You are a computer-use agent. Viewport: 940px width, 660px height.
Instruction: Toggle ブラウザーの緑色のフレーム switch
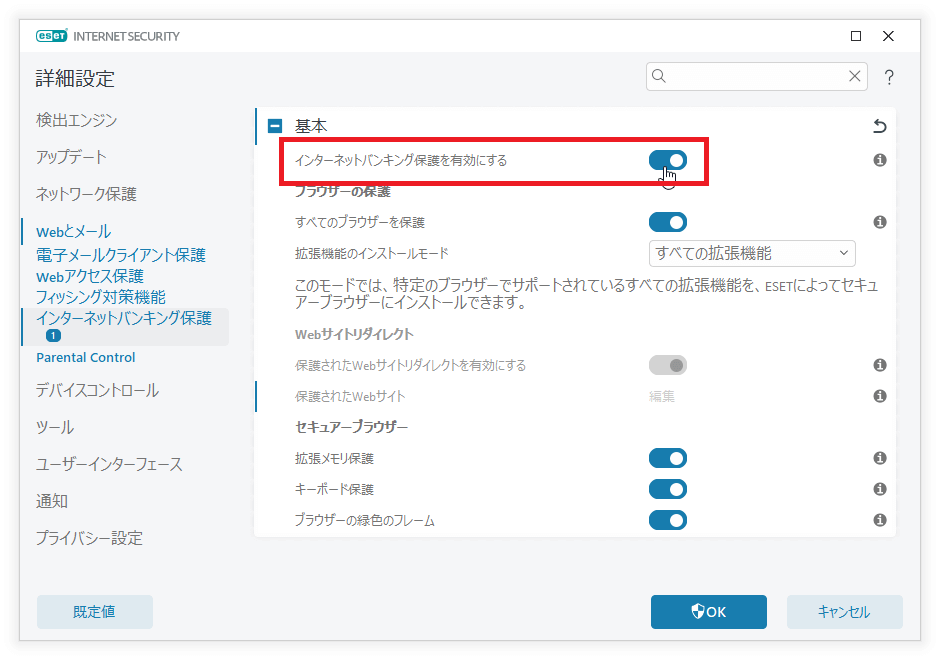tap(667, 520)
